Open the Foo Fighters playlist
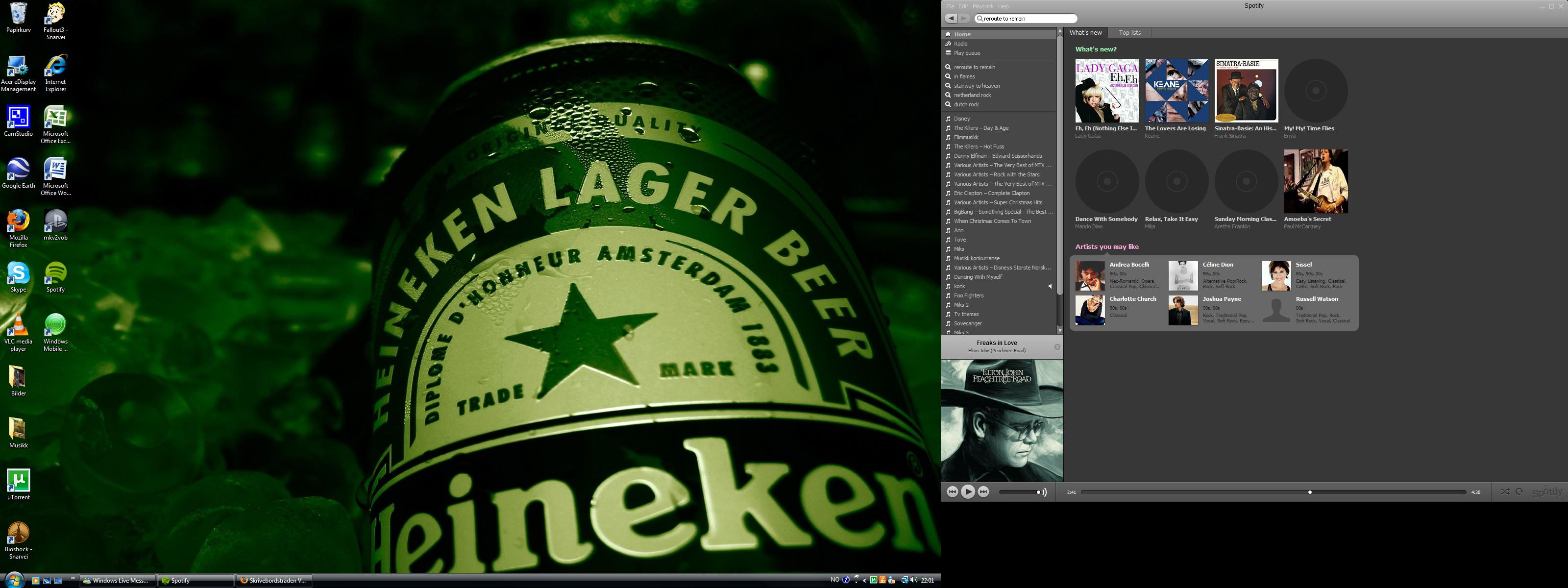 click(x=998, y=296)
